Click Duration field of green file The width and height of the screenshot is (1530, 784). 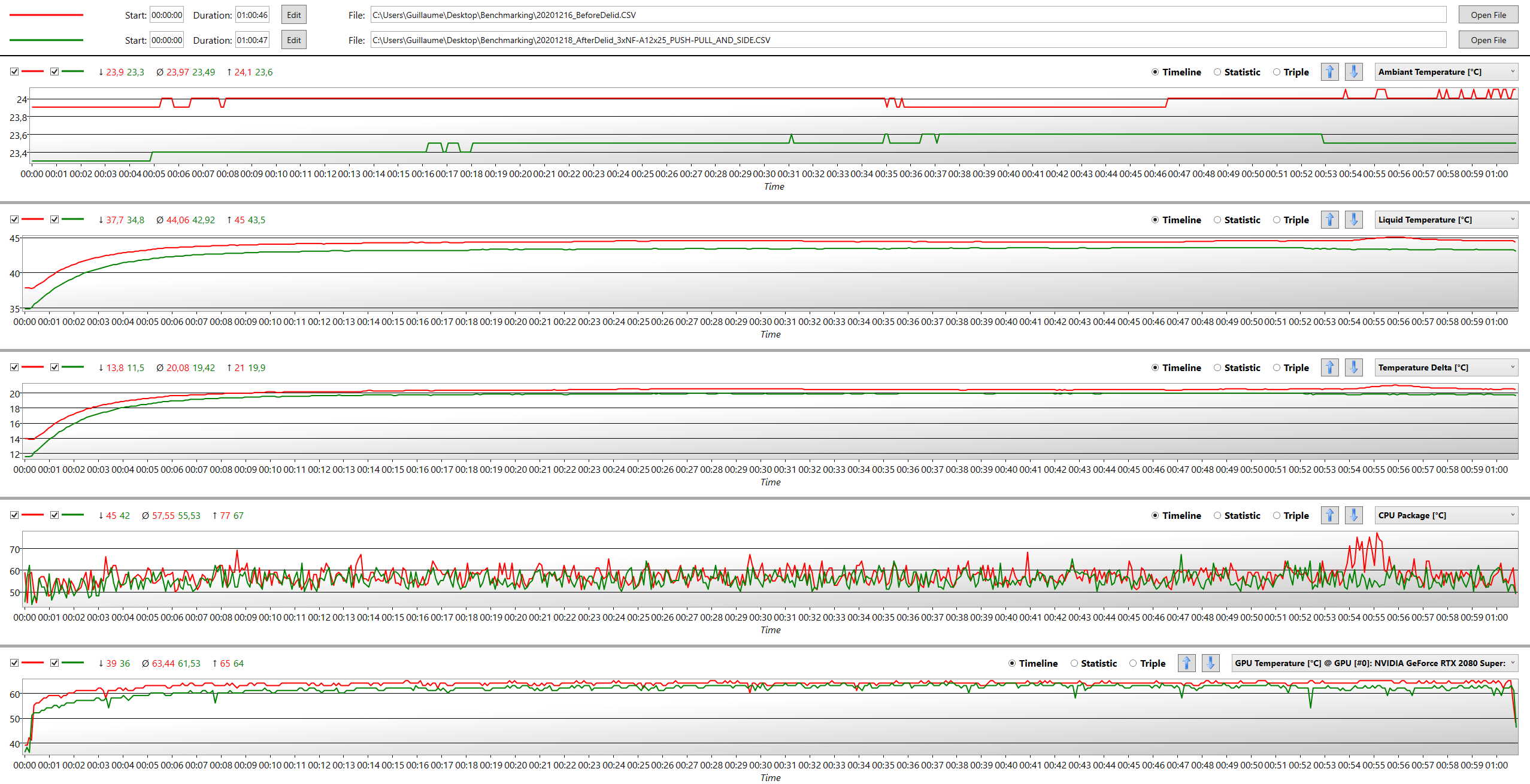click(x=252, y=40)
